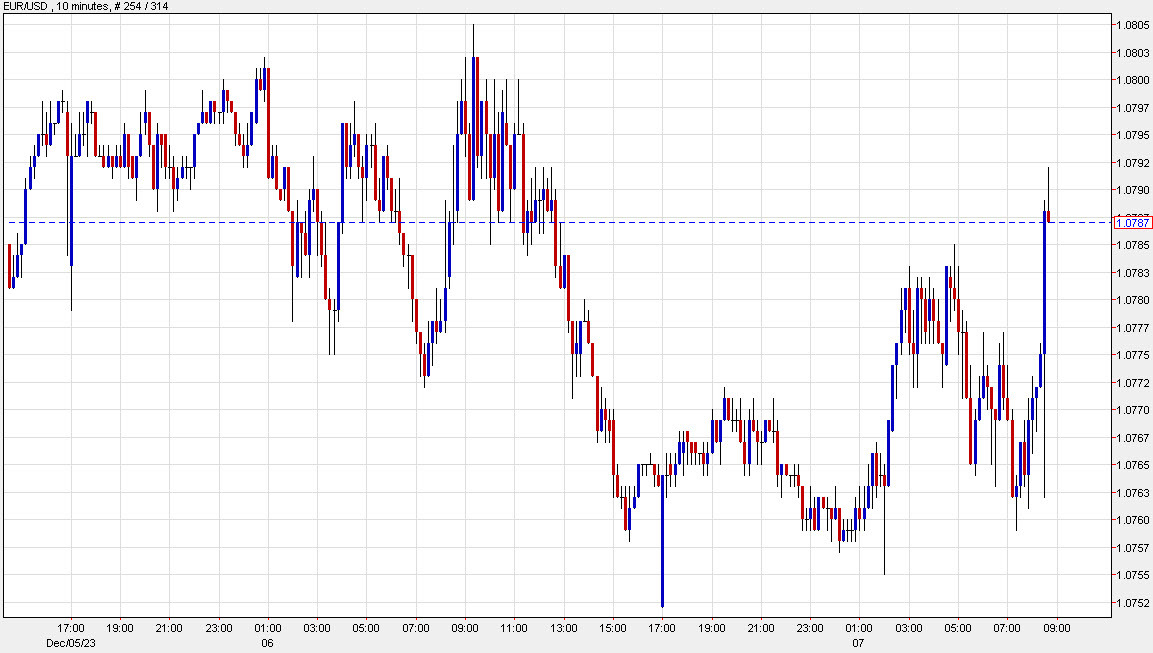The height and width of the screenshot is (653, 1153).
Task: Select the 06 date marker on axis
Action: [x=265, y=644]
